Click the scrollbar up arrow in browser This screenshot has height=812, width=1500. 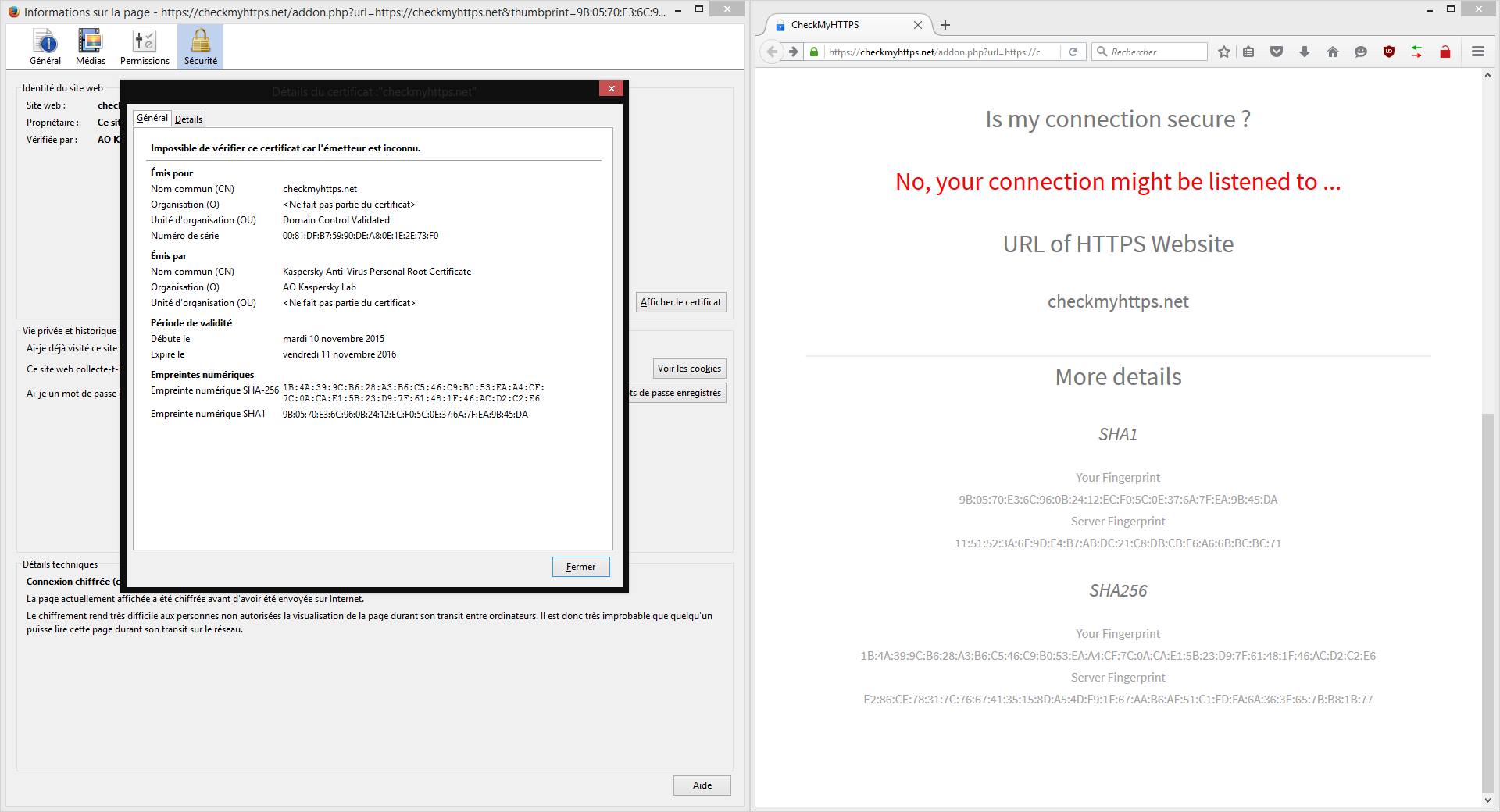[x=1488, y=76]
